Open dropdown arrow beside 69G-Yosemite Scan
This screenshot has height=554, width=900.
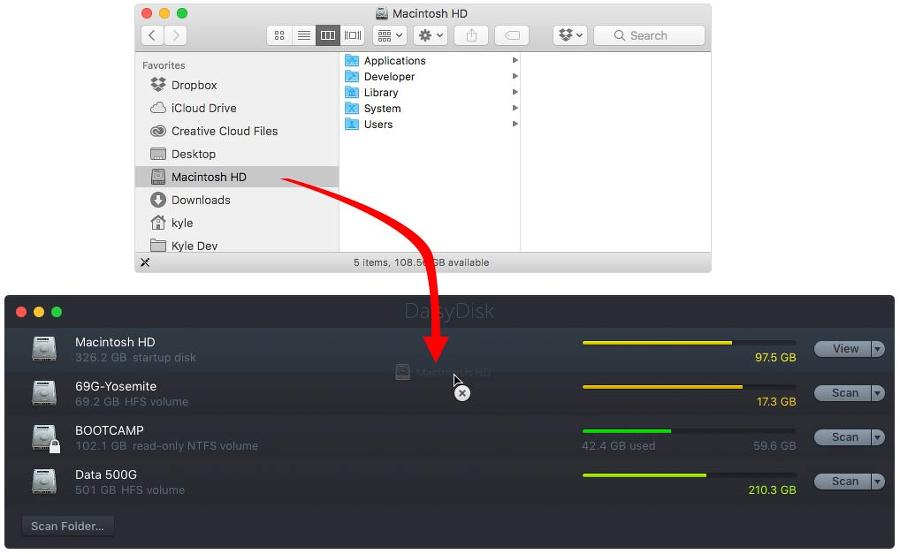[x=878, y=393]
